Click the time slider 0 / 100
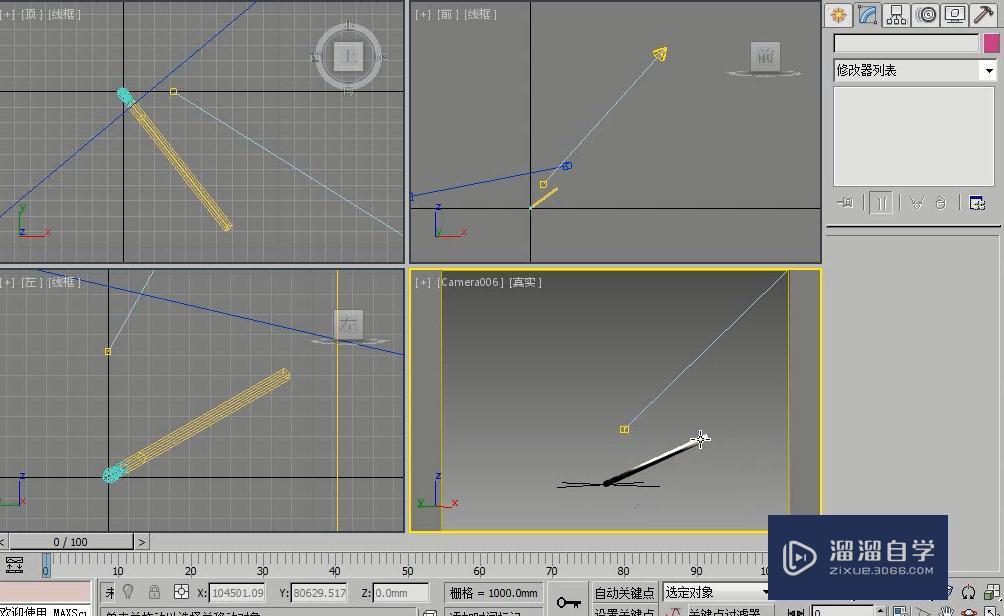Viewport: 1004px width, 616px height. tap(70, 542)
